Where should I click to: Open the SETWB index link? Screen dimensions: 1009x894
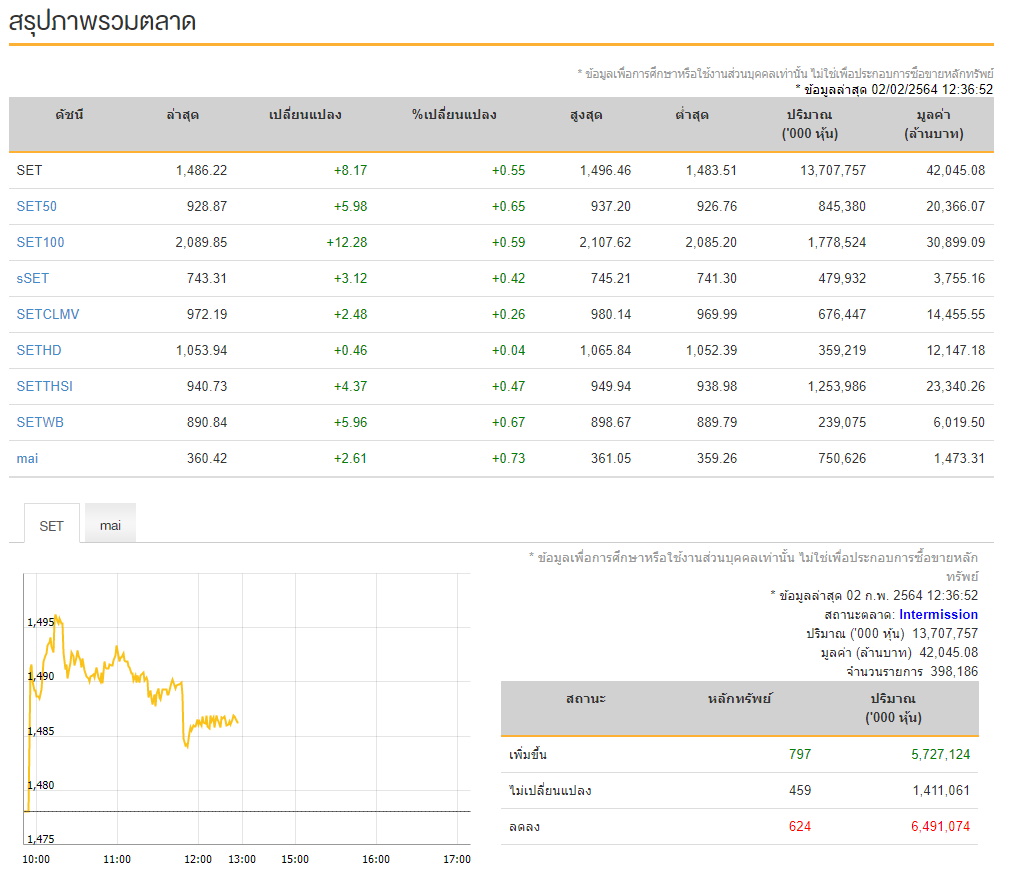pos(40,423)
